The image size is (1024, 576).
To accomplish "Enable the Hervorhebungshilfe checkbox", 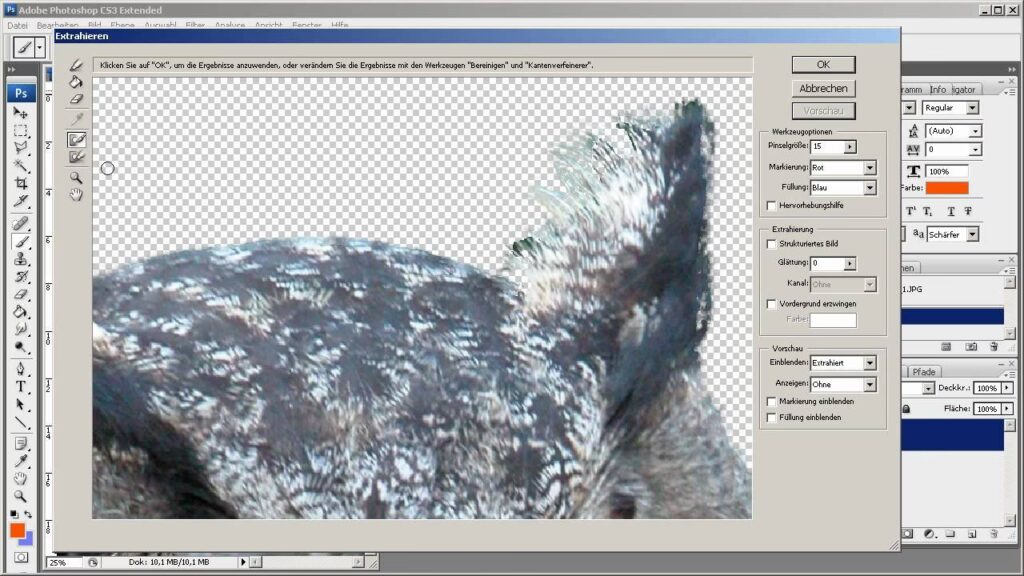I will (771, 205).
